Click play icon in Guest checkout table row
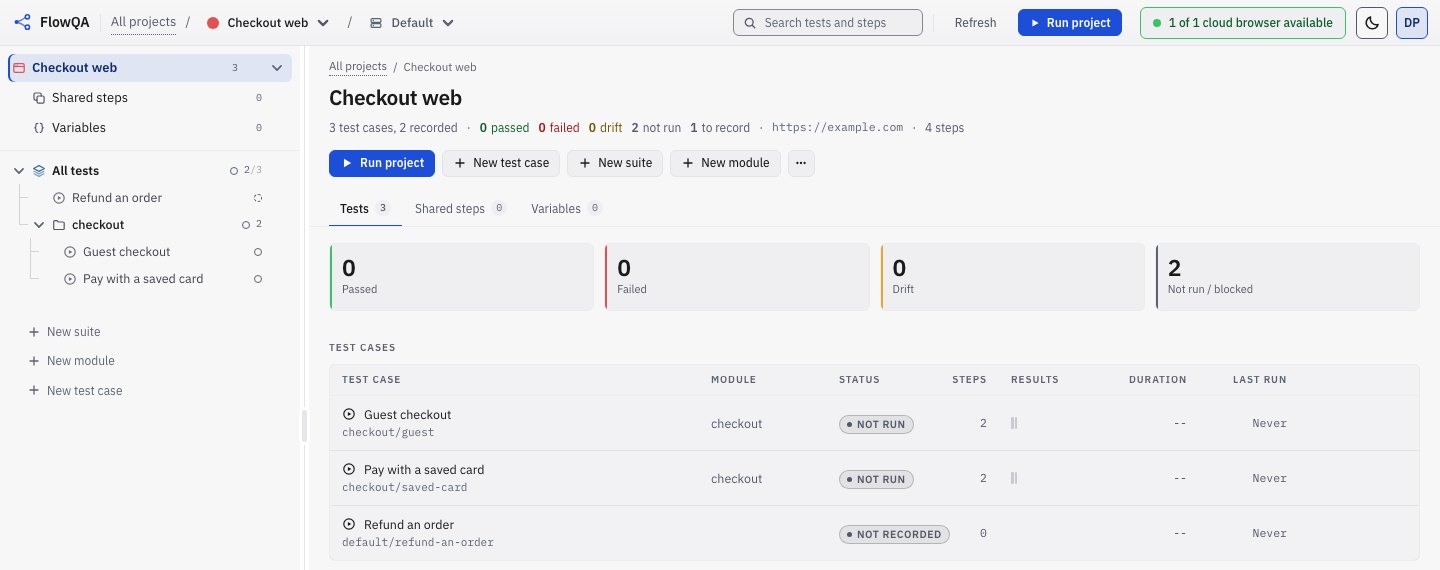The width and height of the screenshot is (1440, 570). [x=349, y=414]
